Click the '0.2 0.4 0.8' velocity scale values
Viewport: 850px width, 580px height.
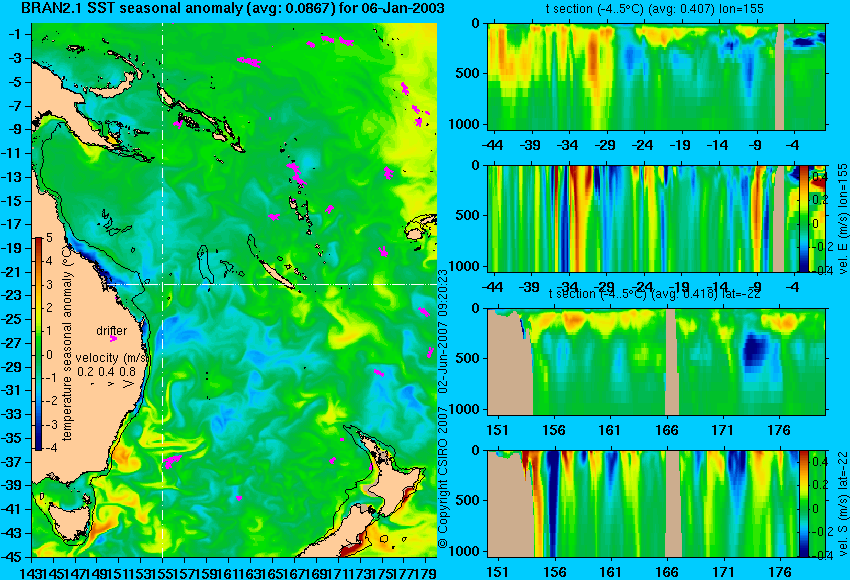pos(106,371)
